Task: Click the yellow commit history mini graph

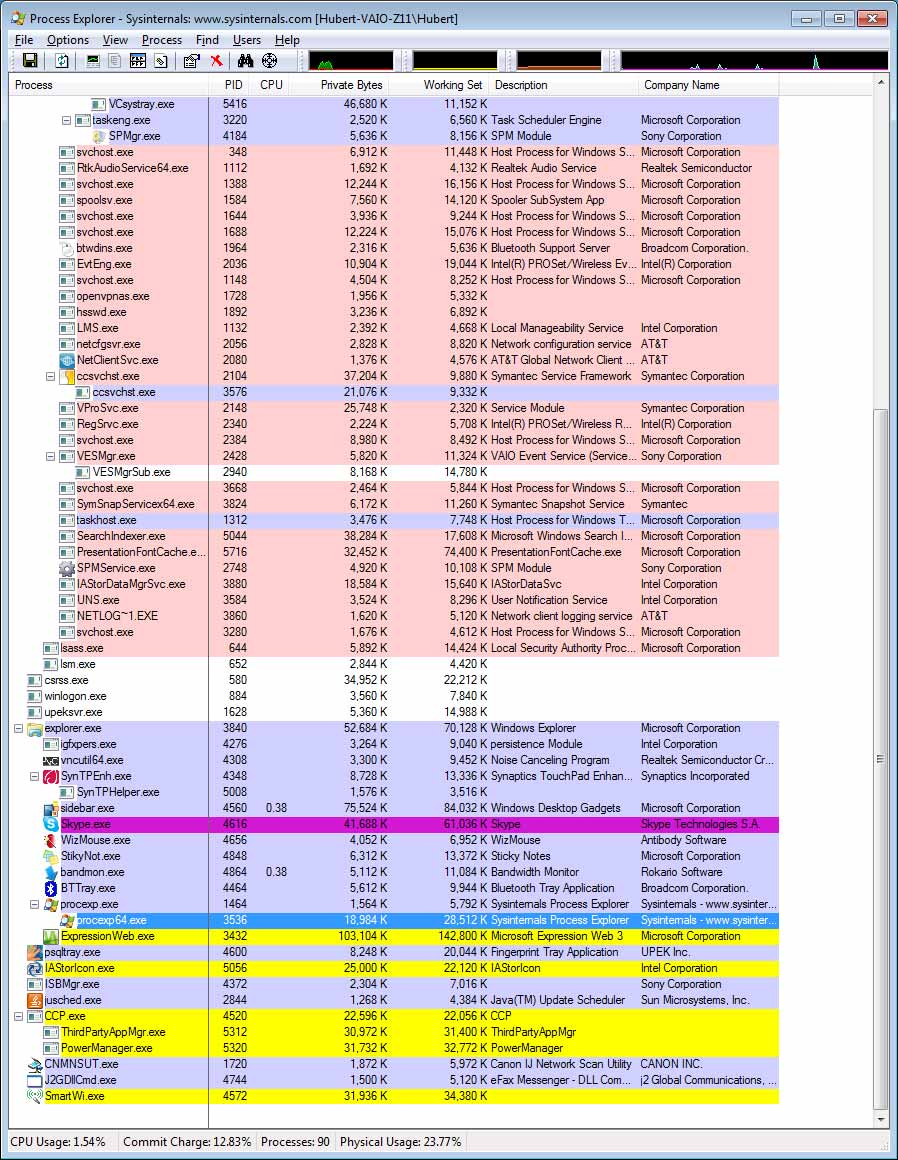Action: pyautogui.click(x=455, y=61)
